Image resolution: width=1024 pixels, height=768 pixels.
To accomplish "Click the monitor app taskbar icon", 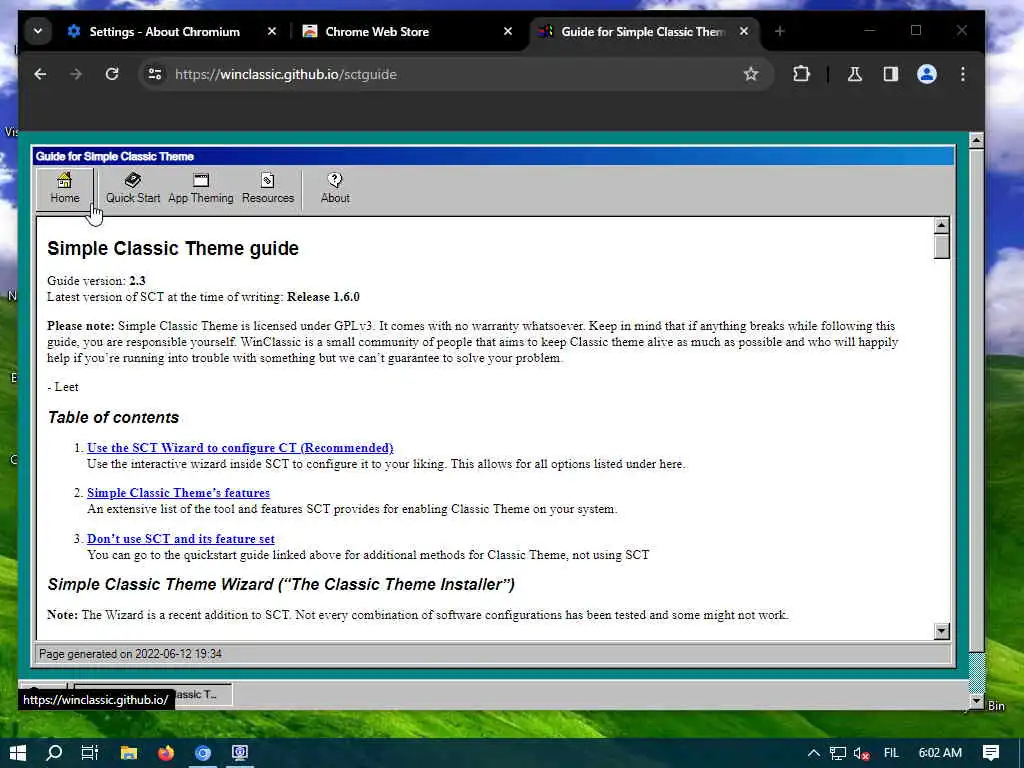I will (240, 753).
